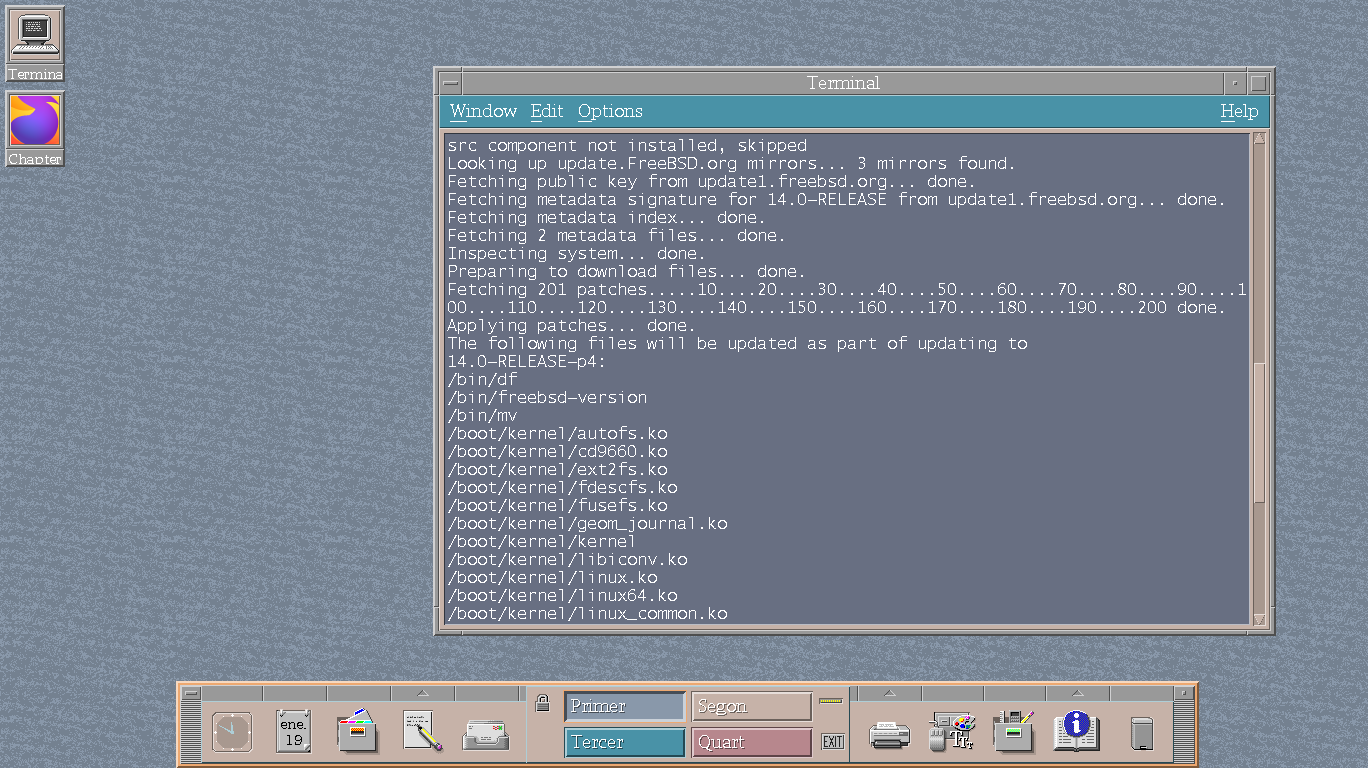Click the '/bin/mv' line

point(482,416)
